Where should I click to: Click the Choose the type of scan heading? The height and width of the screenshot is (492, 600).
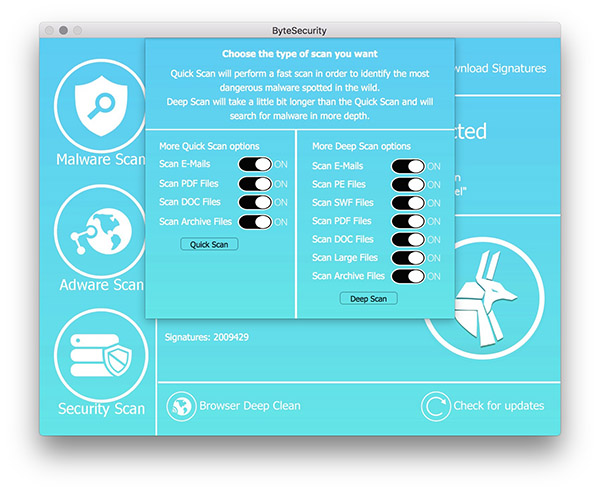point(300,54)
